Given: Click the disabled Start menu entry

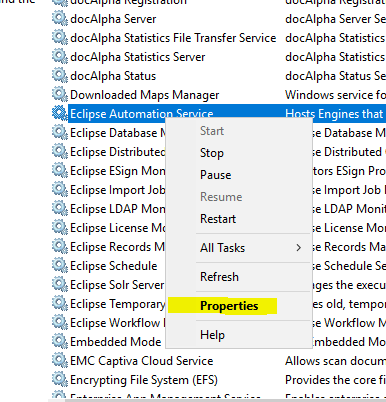Looking at the screenshot, I should pos(212,131).
